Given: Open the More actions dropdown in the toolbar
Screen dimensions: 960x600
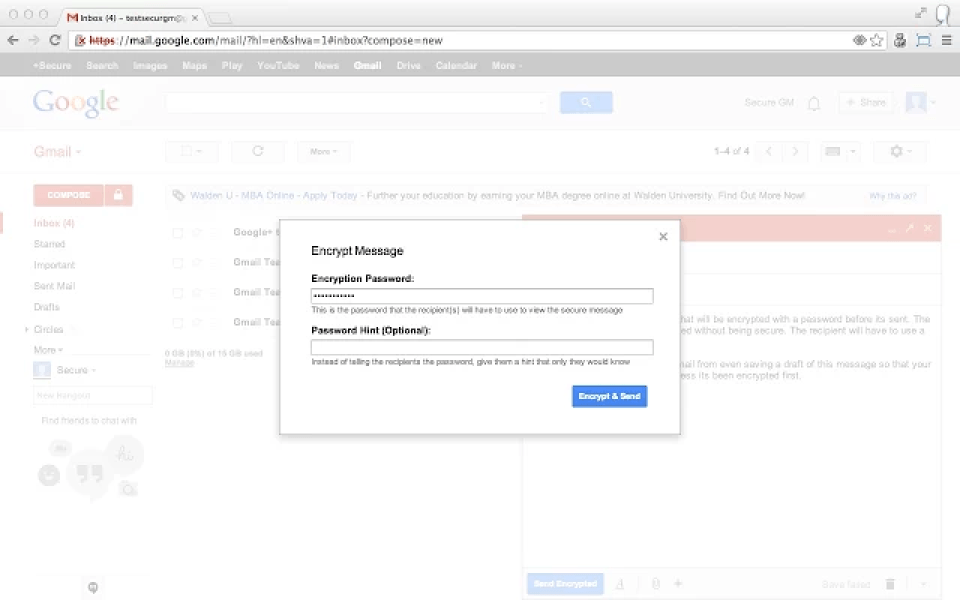Looking at the screenshot, I should click(x=323, y=151).
